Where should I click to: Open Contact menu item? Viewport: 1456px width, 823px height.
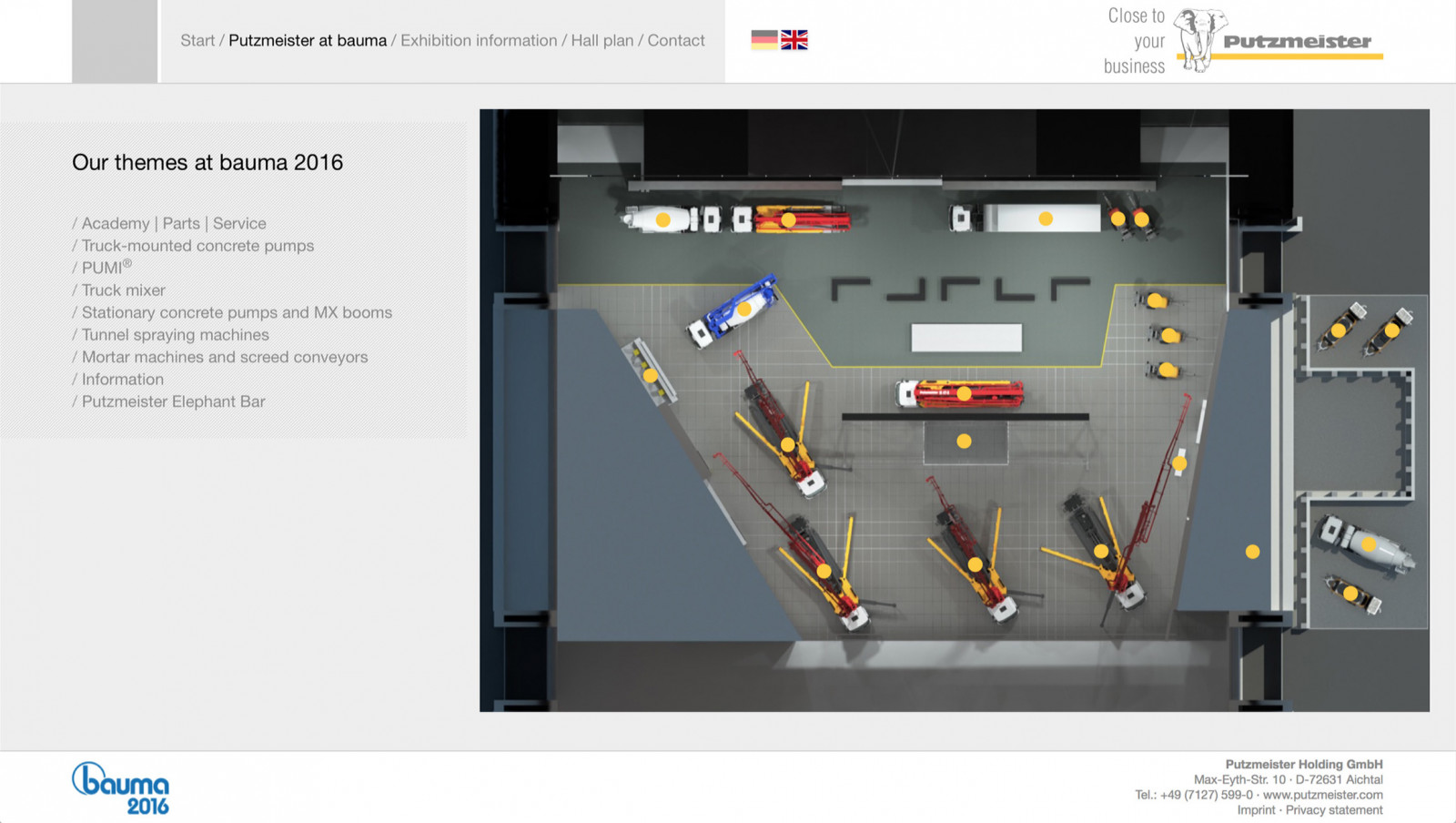click(x=676, y=41)
